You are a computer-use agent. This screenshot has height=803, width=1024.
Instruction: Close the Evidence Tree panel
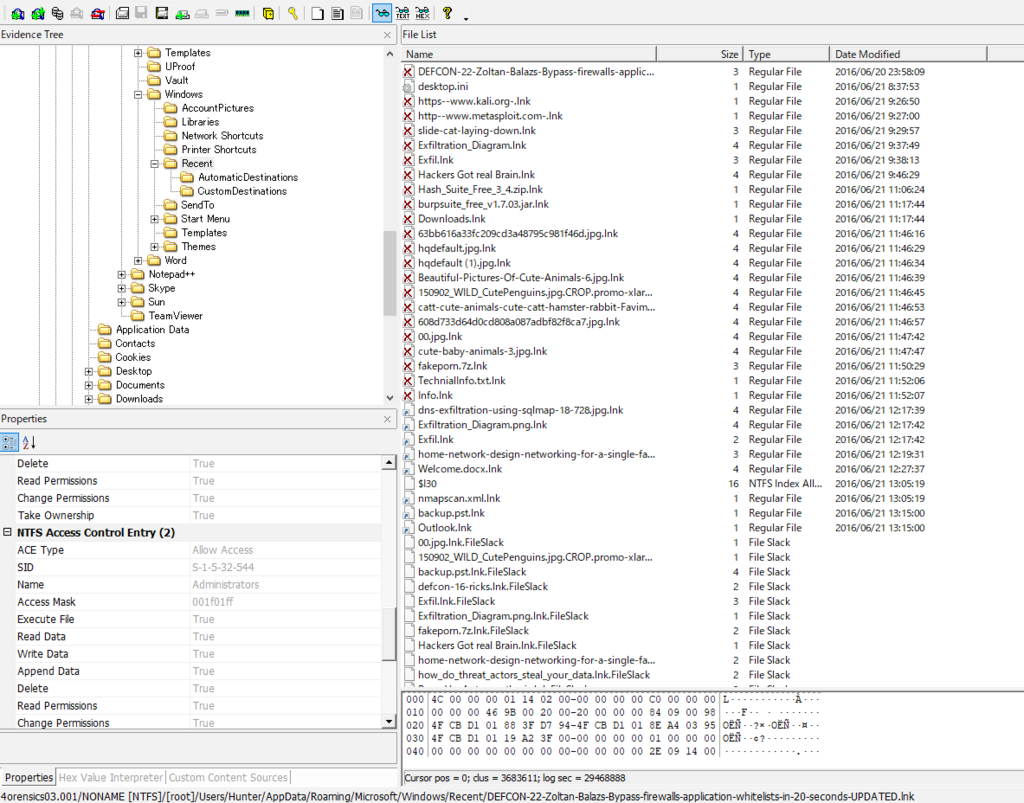point(387,35)
